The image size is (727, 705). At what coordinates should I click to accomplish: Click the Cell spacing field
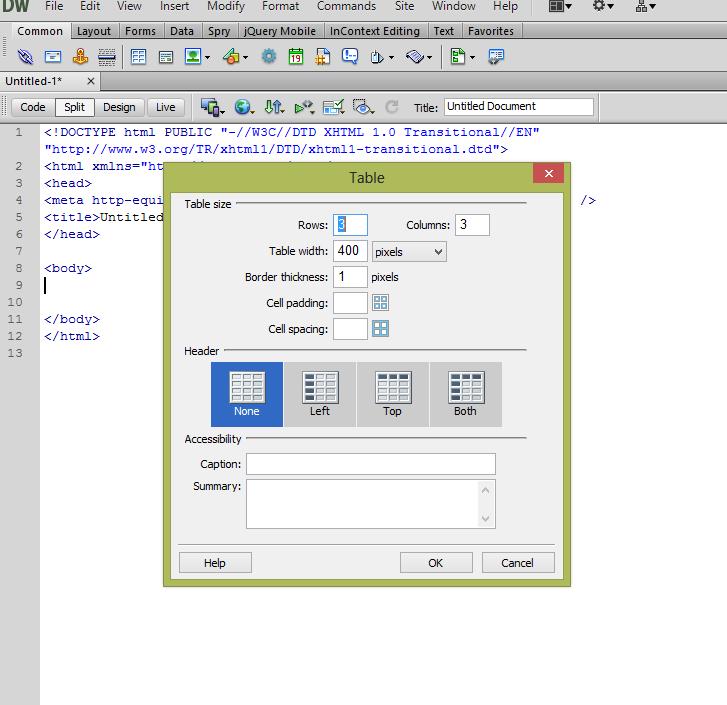point(350,329)
